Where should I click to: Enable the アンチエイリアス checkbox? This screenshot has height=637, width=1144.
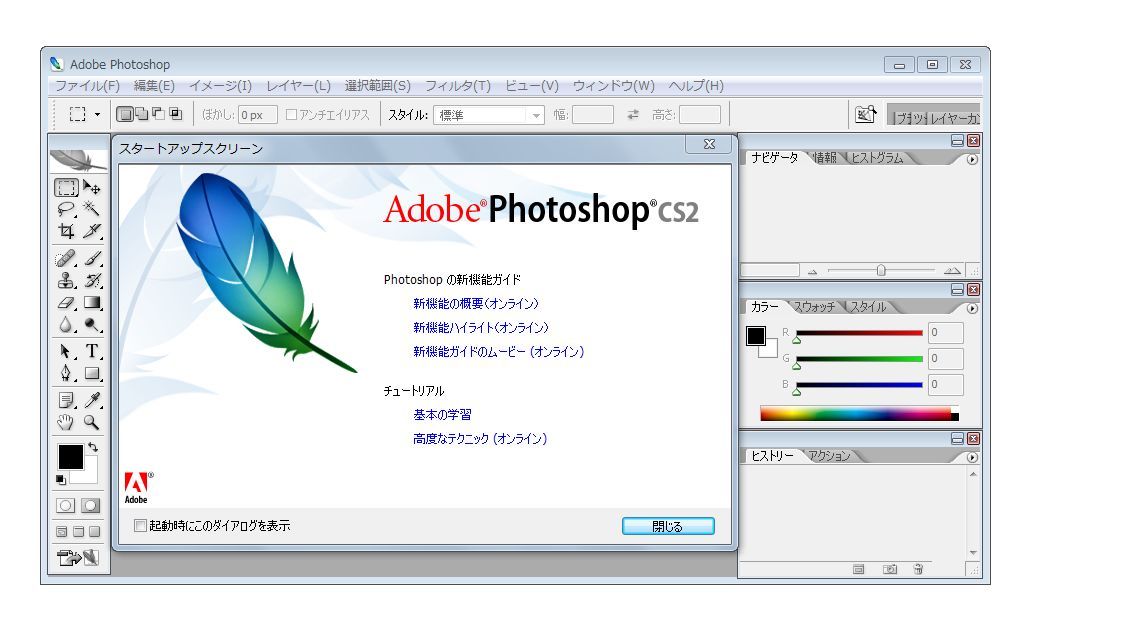pyautogui.click(x=291, y=115)
